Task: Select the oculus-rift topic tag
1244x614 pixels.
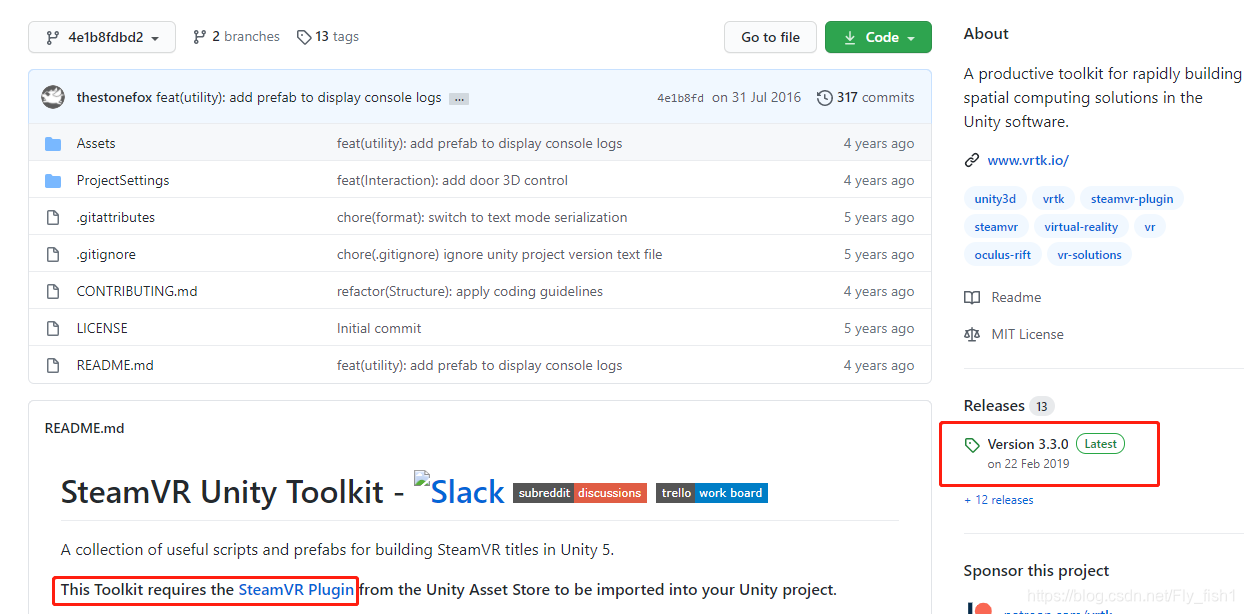Action: point(1003,255)
